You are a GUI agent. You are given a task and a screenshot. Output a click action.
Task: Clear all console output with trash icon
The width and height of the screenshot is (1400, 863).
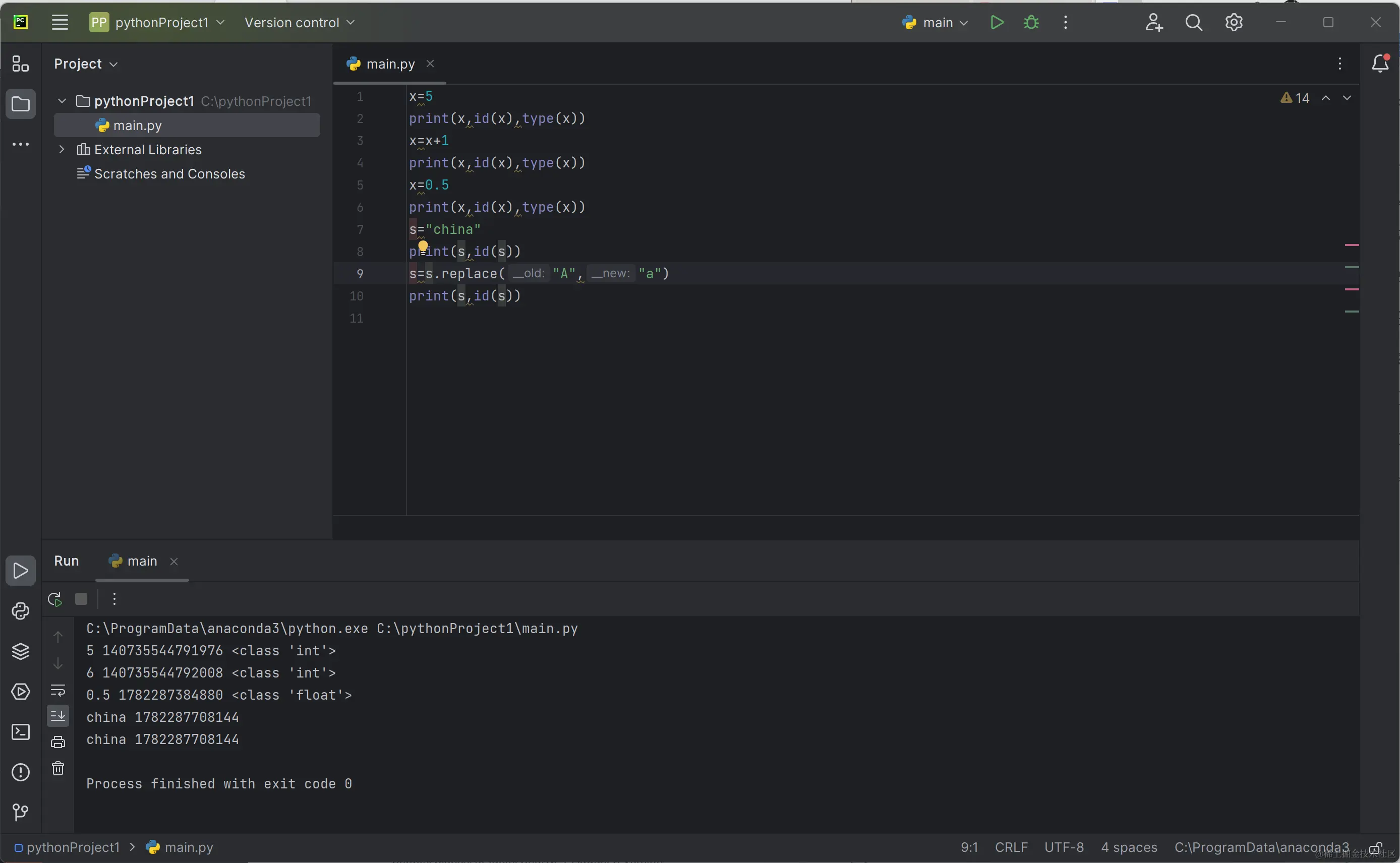coord(58,768)
